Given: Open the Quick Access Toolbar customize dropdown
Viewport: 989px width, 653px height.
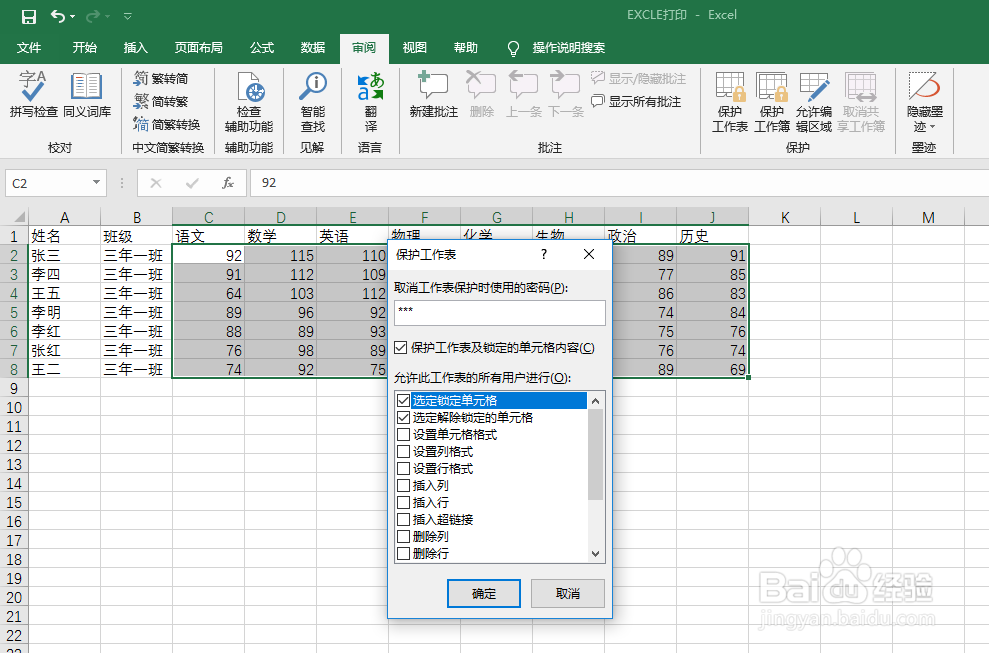Looking at the screenshot, I should pyautogui.click(x=127, y=16).
